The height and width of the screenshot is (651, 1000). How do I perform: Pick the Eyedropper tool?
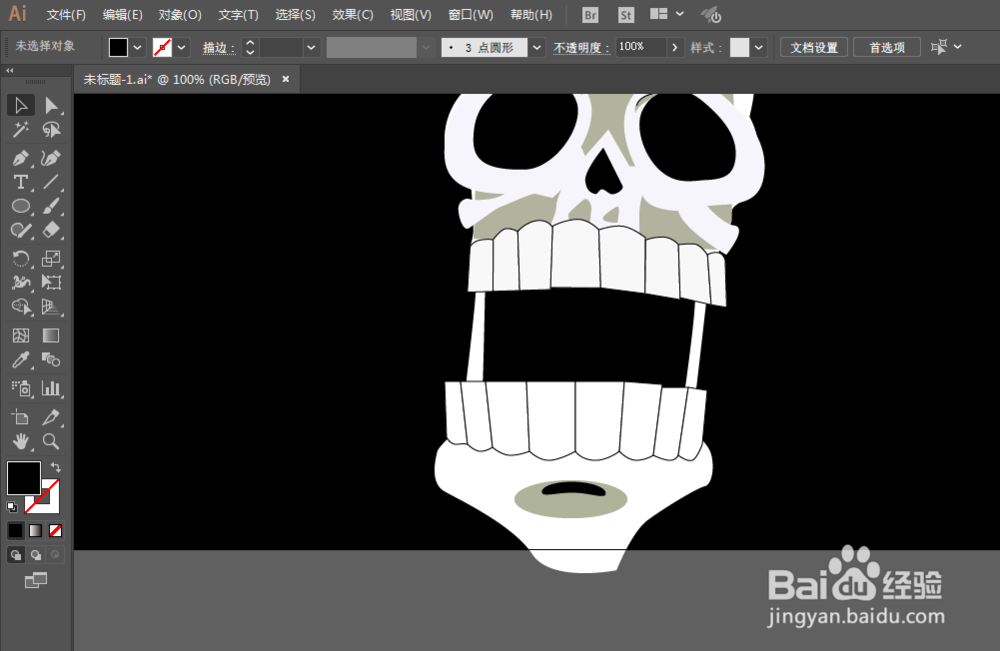click(x=20, y=360)
